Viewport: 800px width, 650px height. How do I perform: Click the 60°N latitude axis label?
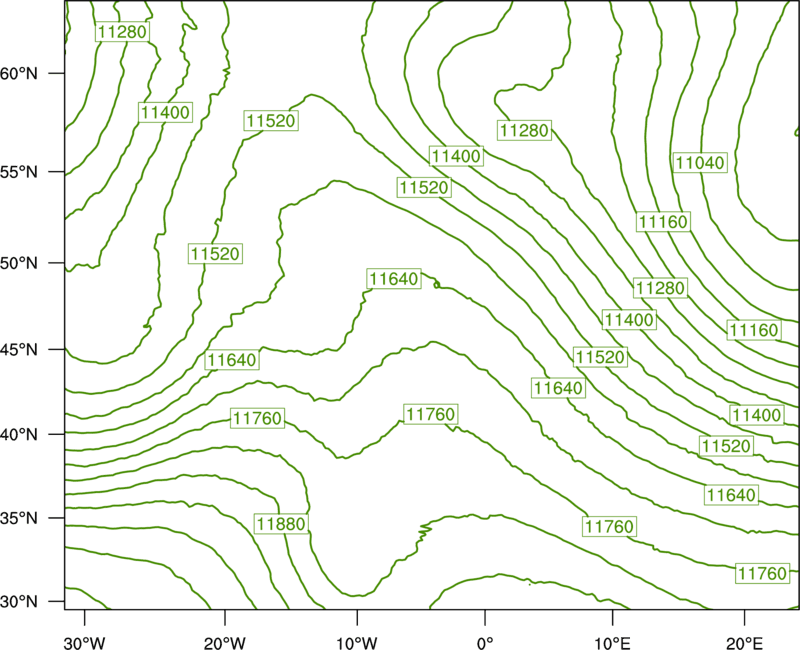pos(19,73)
